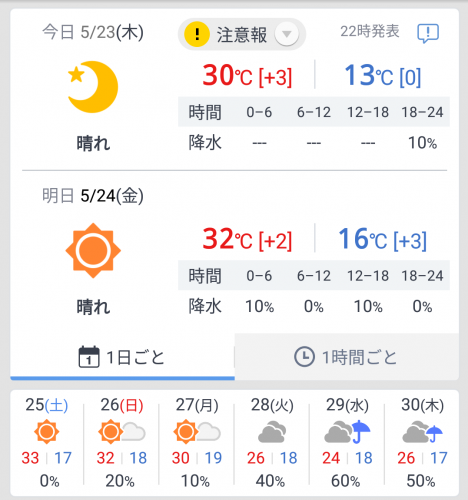Click tomorrow's orange sun weather icon

click(x=93, y=250)
